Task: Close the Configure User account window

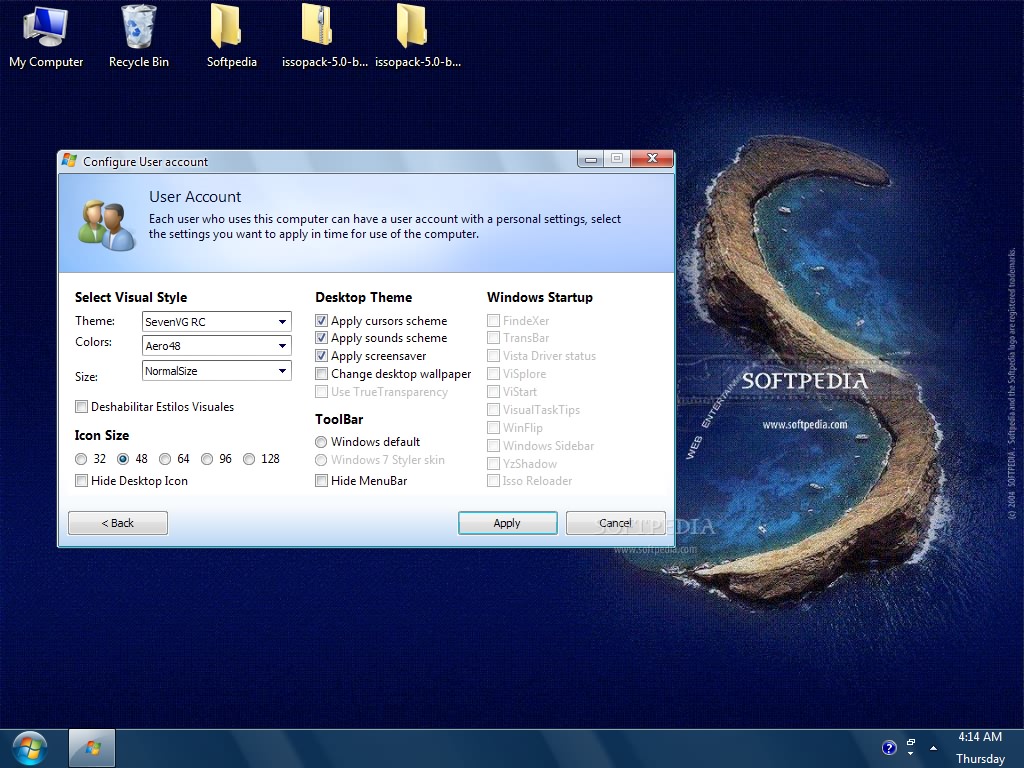Action: [x=652, y=159]
